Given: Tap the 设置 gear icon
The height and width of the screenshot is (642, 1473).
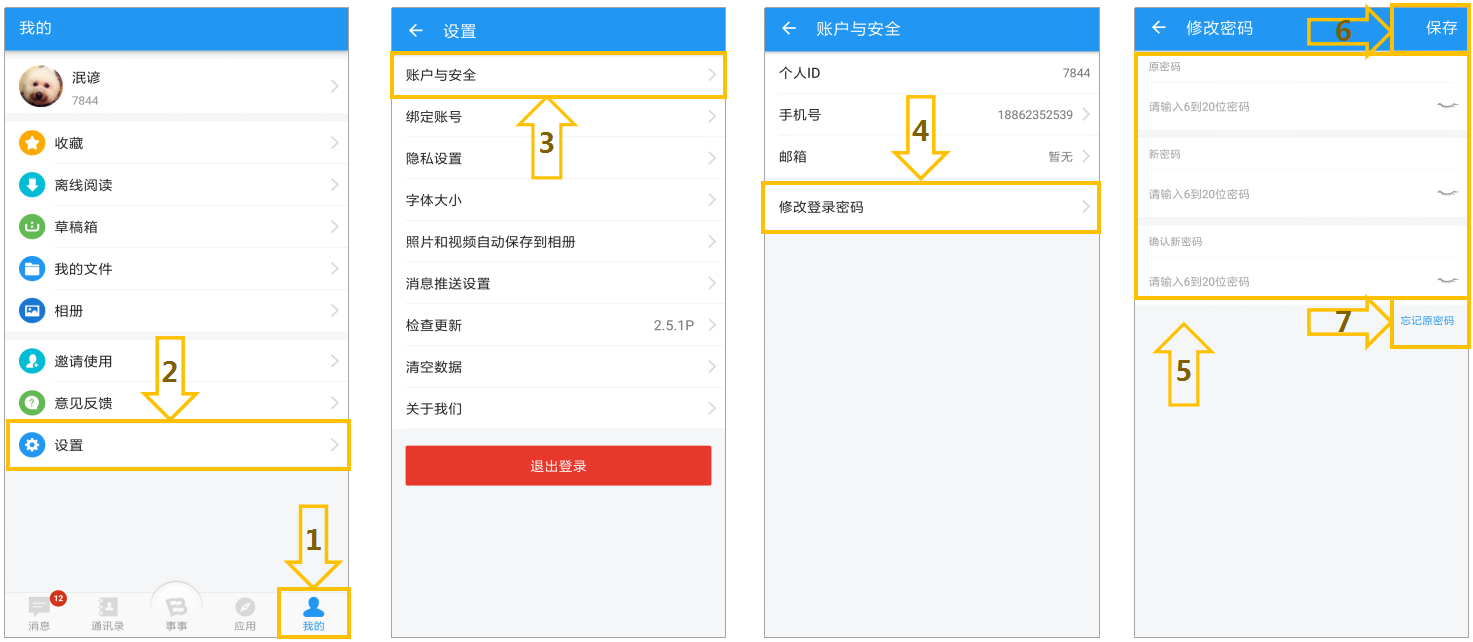Looking at the screenshot, I should [32, 445].
